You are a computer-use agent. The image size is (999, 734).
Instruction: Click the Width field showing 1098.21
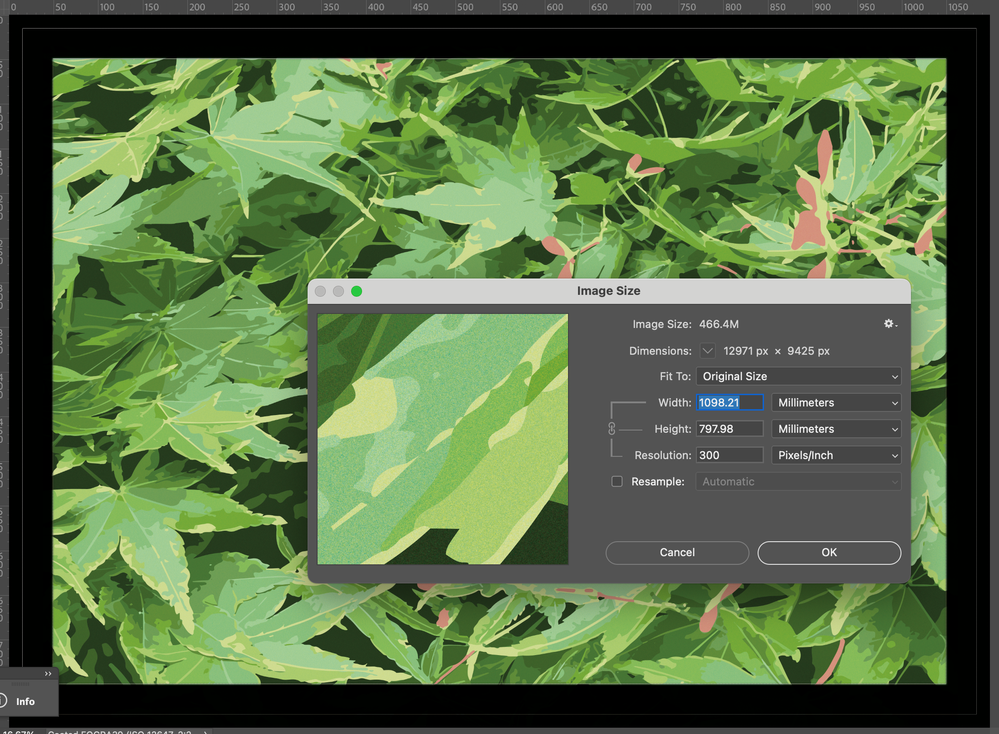[x=729, y=403]
